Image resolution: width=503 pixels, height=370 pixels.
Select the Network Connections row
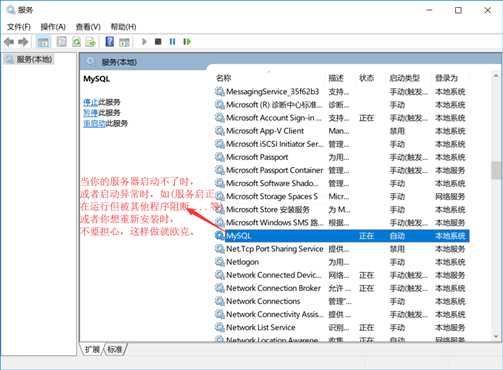[342, 301]
